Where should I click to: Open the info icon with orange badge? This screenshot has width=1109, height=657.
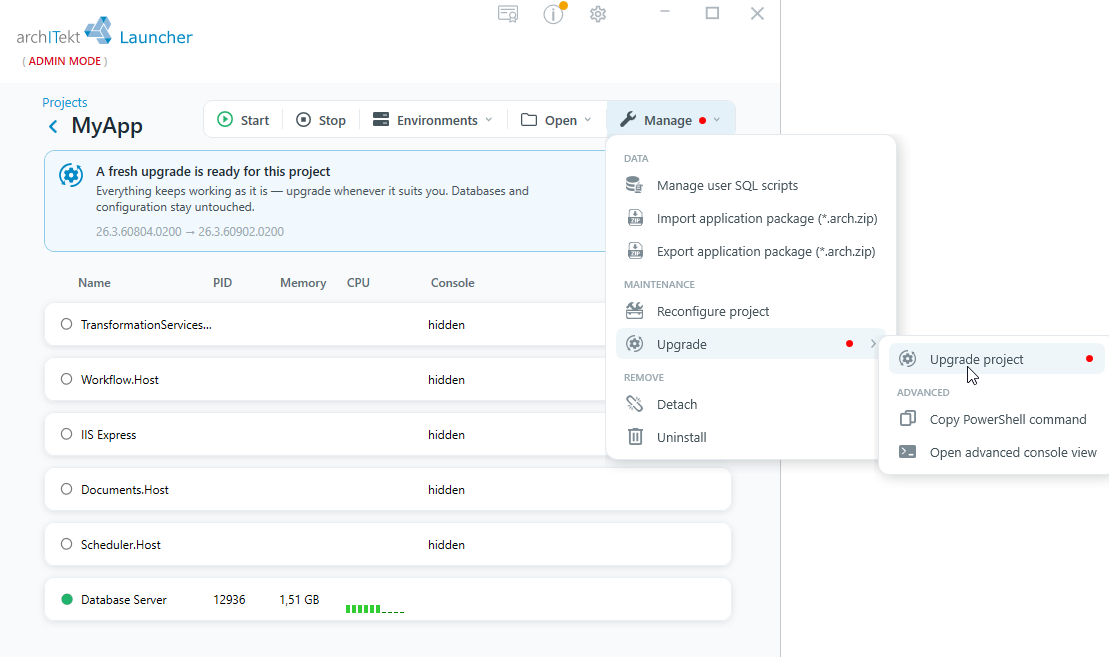554,13
